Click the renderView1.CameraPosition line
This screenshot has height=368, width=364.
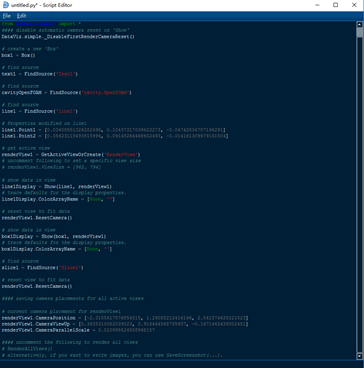click(x=125, y=318)
